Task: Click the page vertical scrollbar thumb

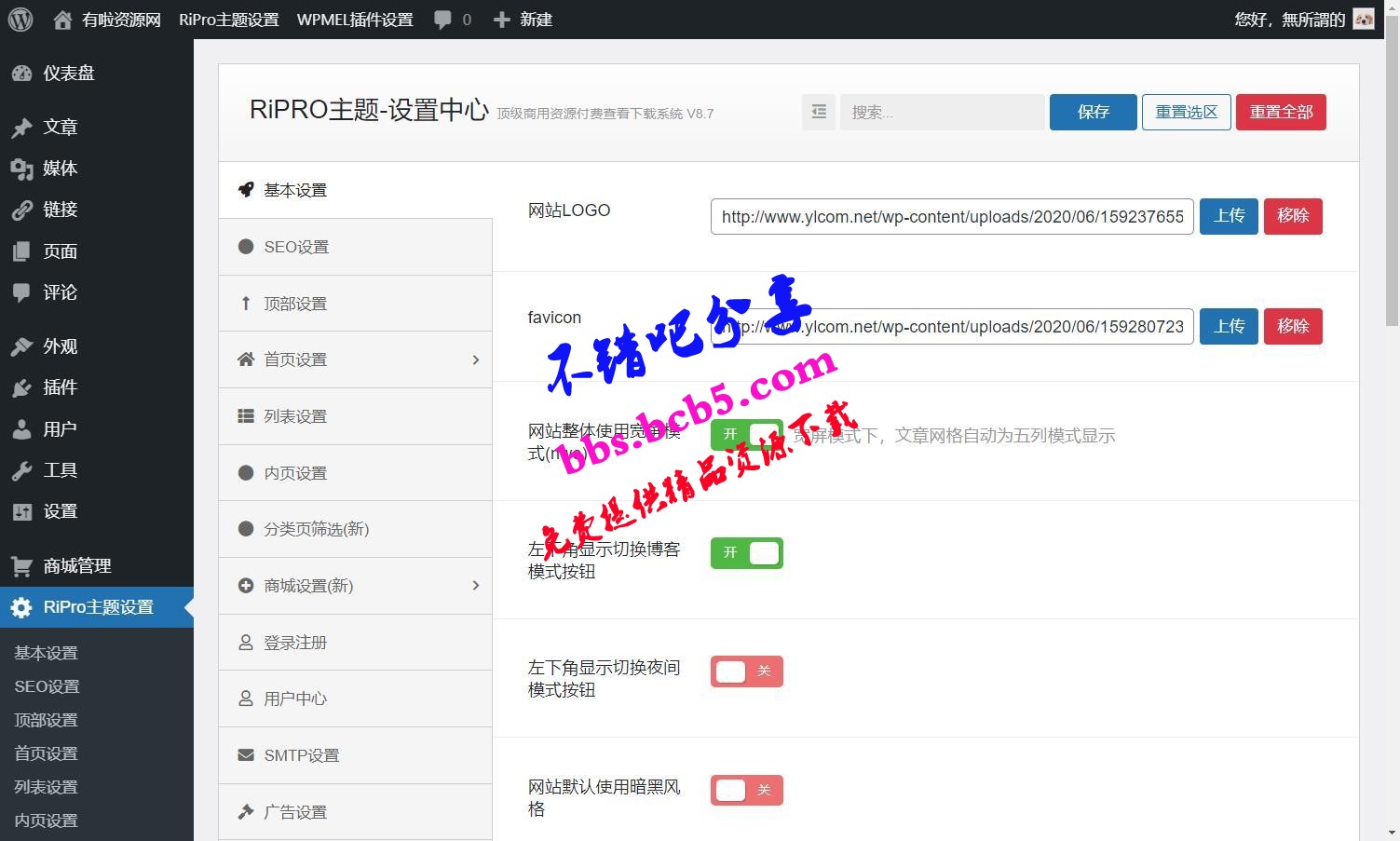Action: [x=1392, y=172]
